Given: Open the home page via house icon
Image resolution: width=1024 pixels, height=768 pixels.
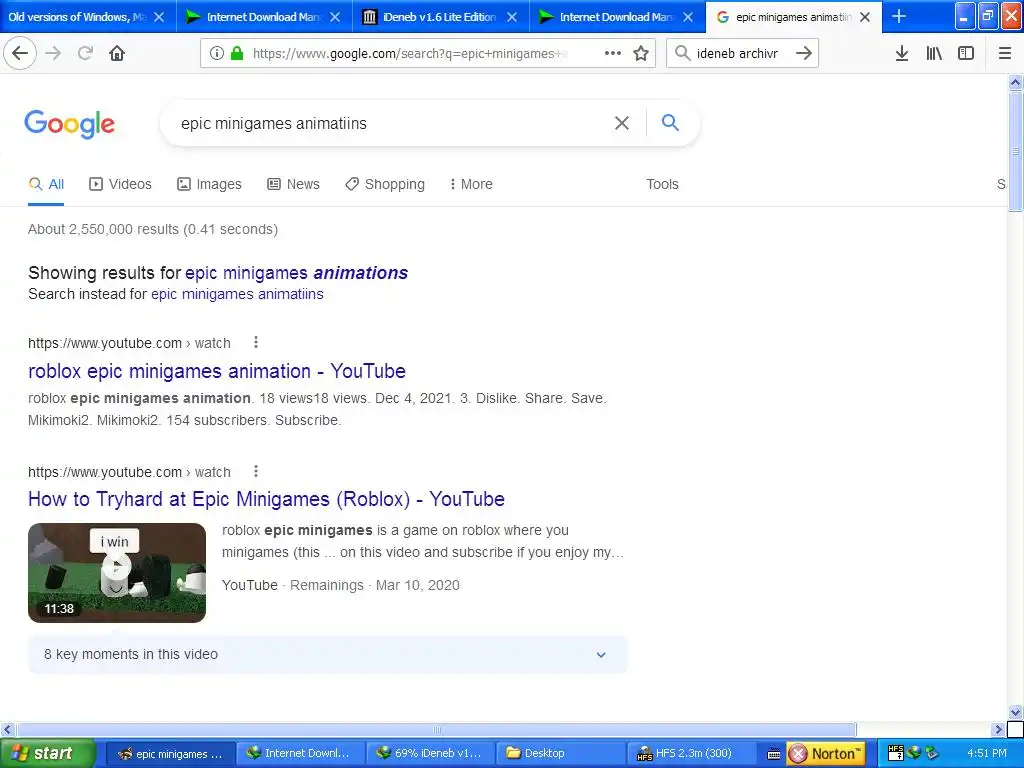Looking at the screenshot, I should coord(117,53).
